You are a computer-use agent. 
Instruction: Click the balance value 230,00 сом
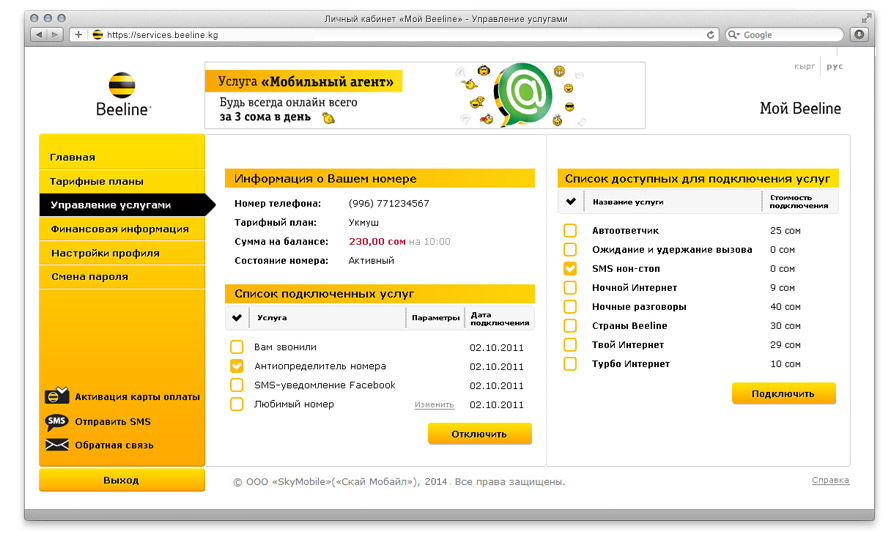coord(377,242)
